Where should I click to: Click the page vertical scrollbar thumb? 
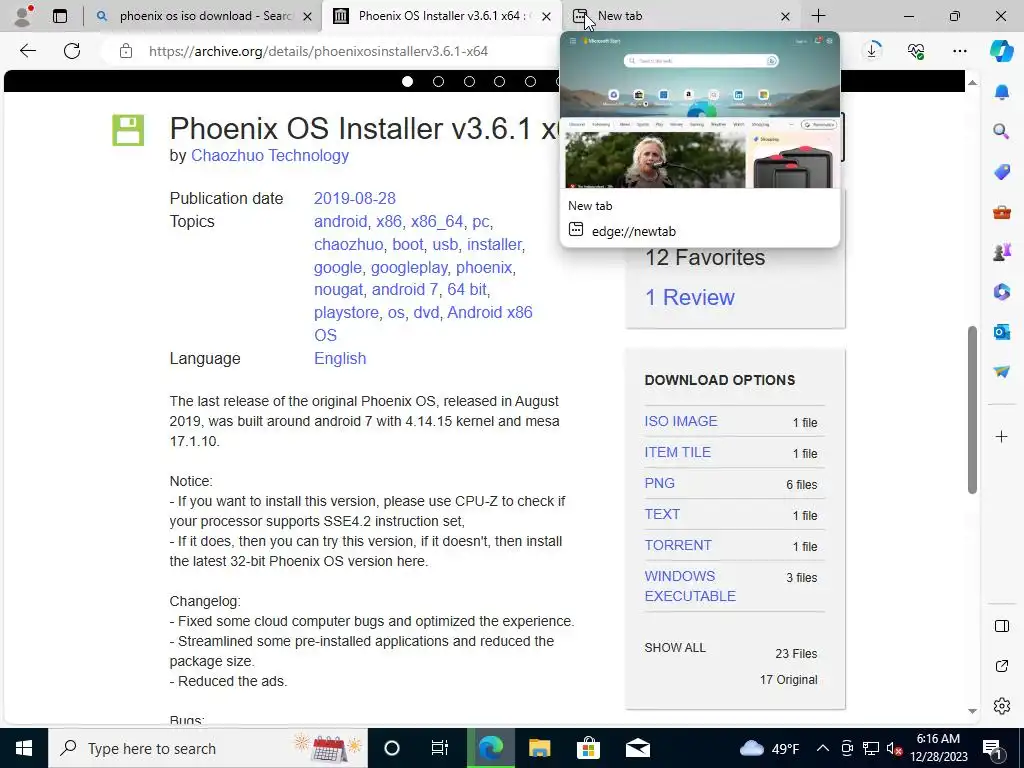(x=972, y=410)
